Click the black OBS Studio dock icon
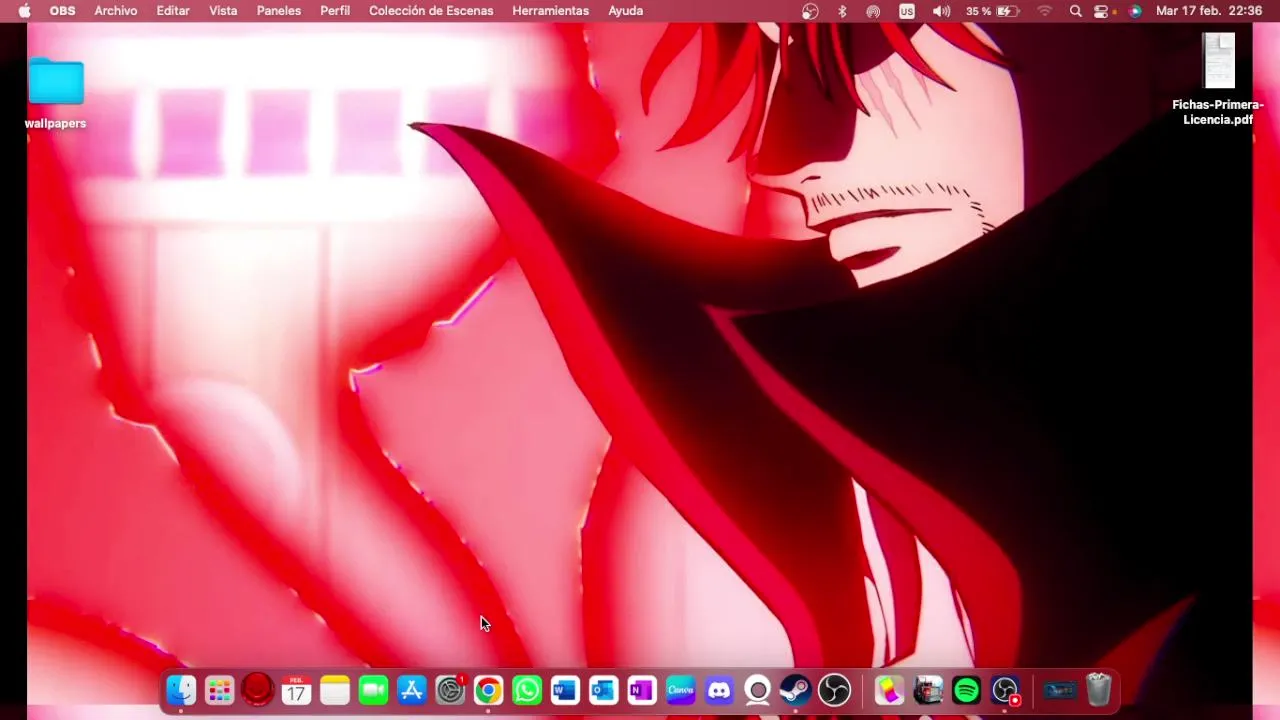Image resolution: width=1280 pixels, height=720 pixels. (835, 690)
